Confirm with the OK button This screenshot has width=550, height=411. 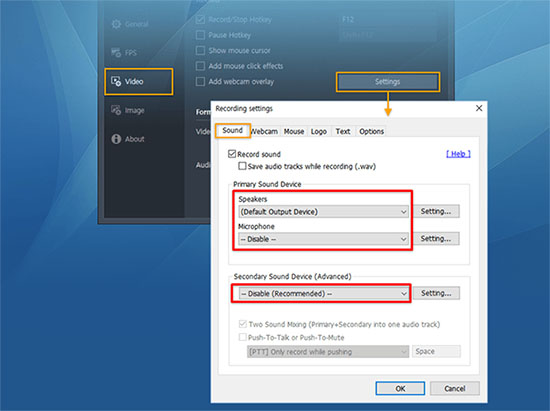[400, 389]
